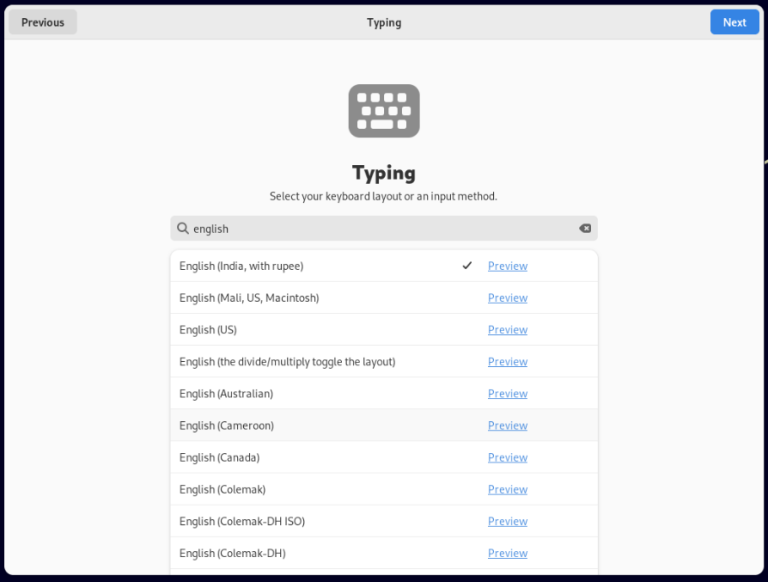Preview the English (Australian) keyboard

click(x=507, y=394)
